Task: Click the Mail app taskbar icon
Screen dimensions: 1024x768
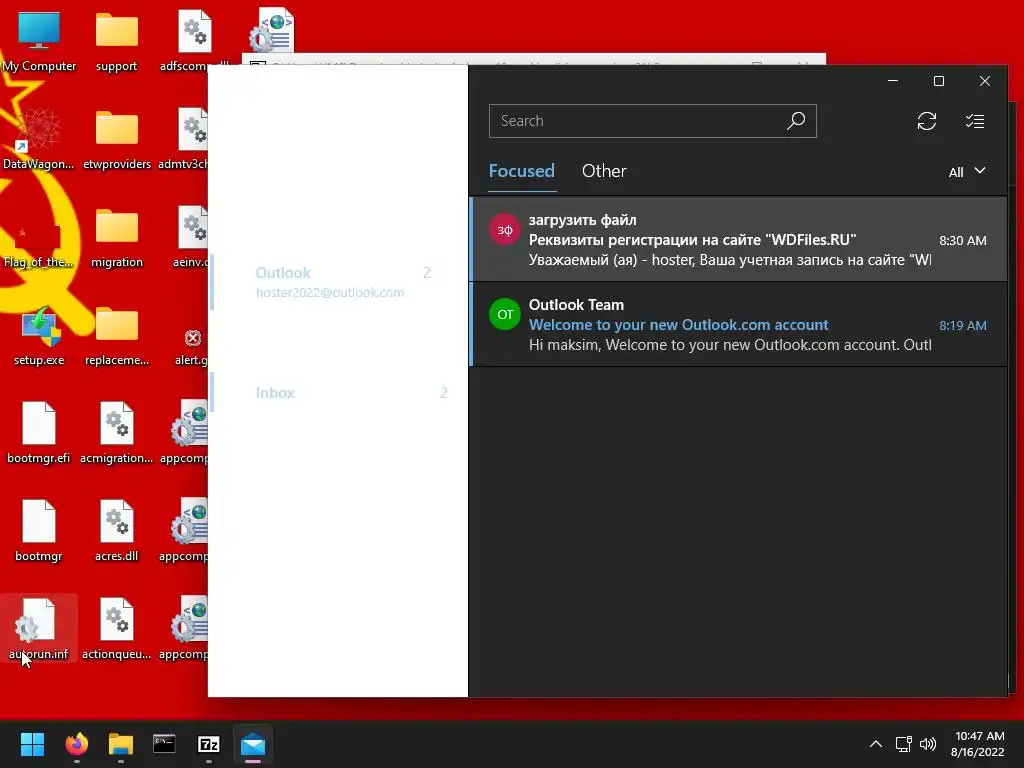Action: pyautogui.click(x=253, y=744)
